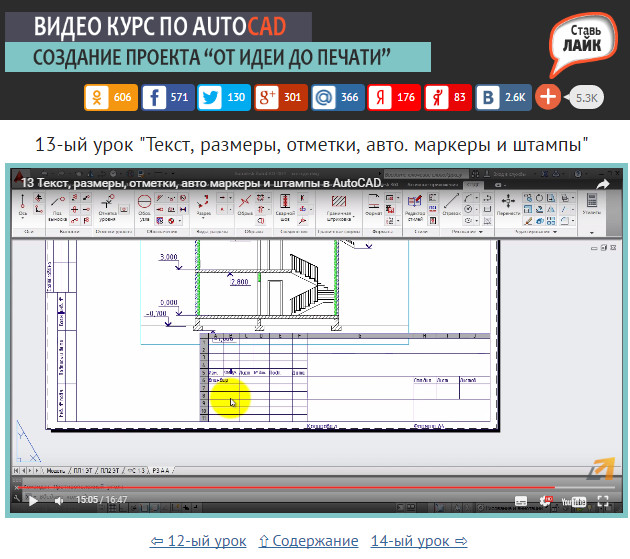Toggle subtitles in the video player
The width and height of the screenshot is (630, 559).
pyautogui.click(x=521, y=501)
